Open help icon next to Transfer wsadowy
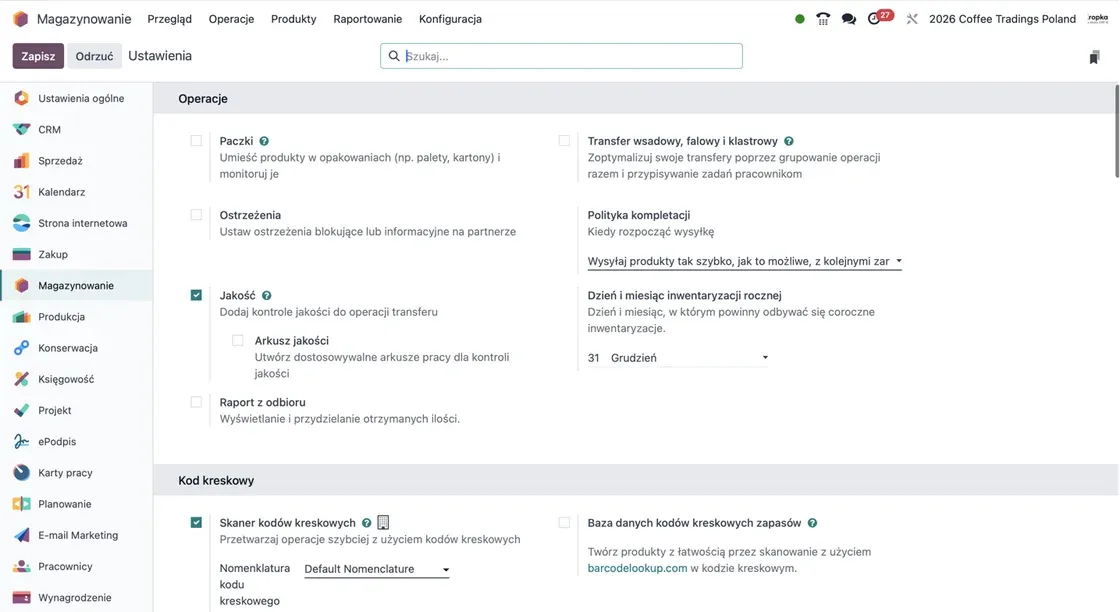This screenshot has width=1120, height=612. pos(789,141)
